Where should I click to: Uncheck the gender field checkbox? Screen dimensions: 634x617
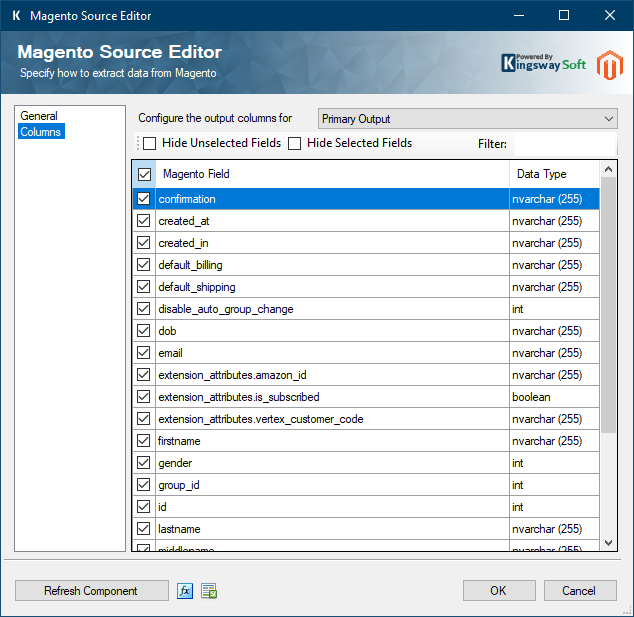(144, 463)
